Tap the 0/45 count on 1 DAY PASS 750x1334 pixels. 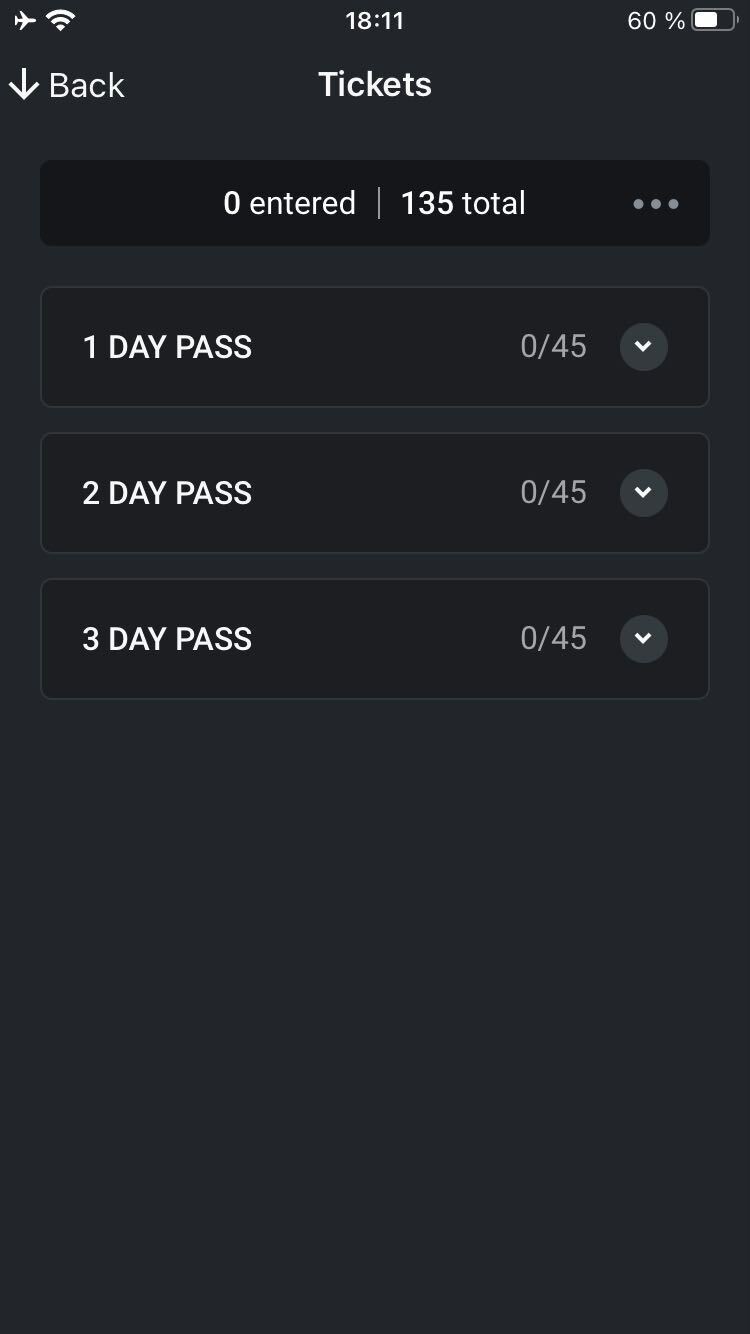coord(553,346)
